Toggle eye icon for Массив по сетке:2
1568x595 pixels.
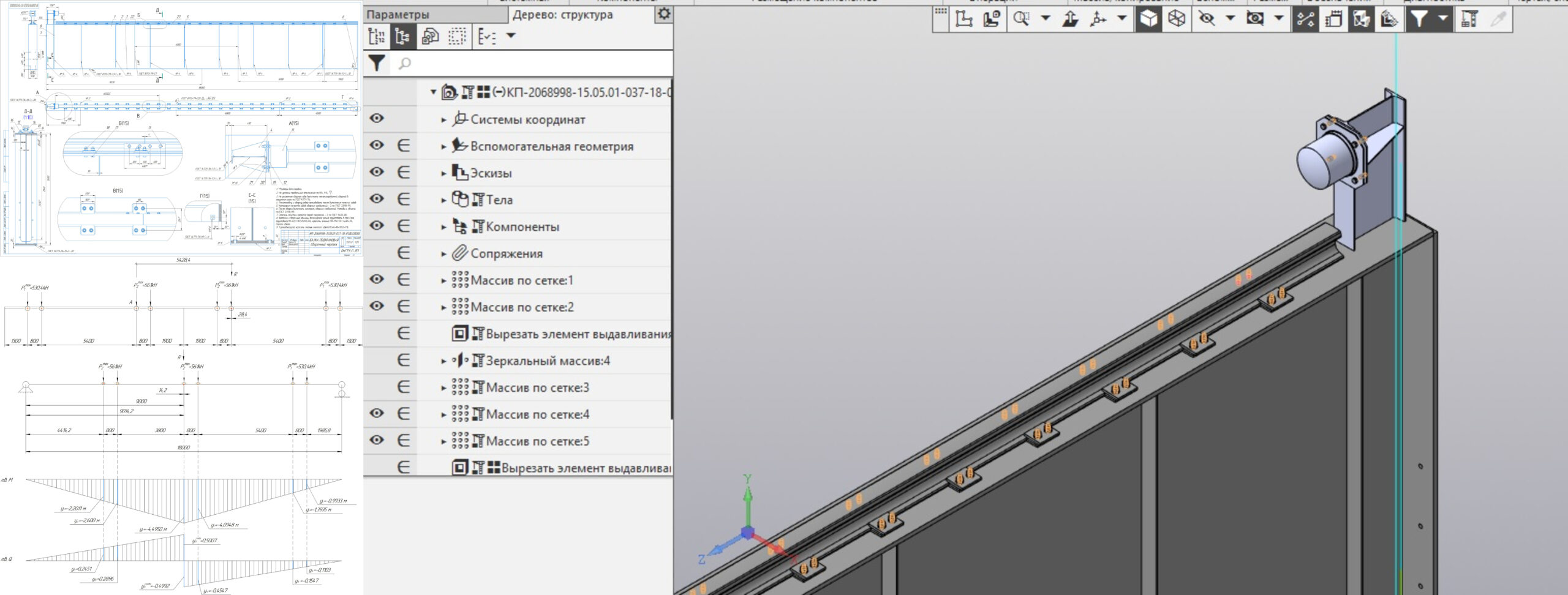coord(377,306)
